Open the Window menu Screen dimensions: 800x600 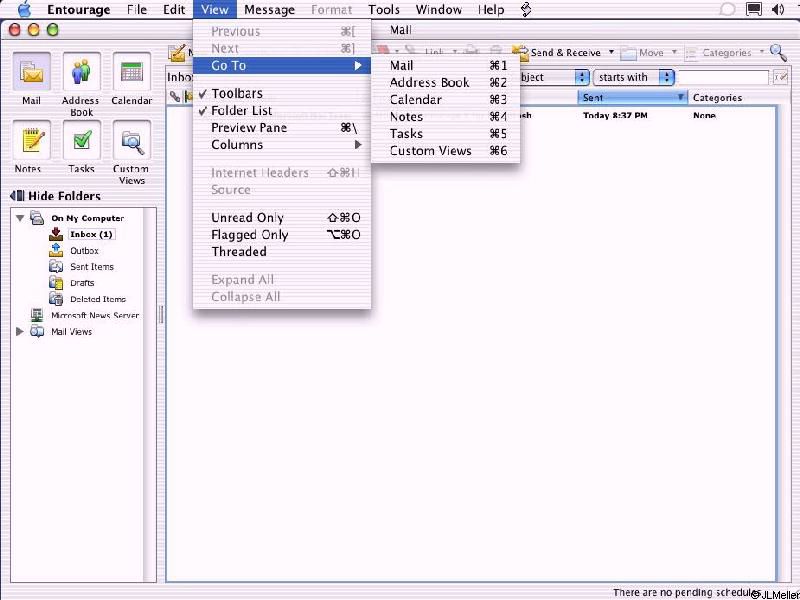pos(438,9)
